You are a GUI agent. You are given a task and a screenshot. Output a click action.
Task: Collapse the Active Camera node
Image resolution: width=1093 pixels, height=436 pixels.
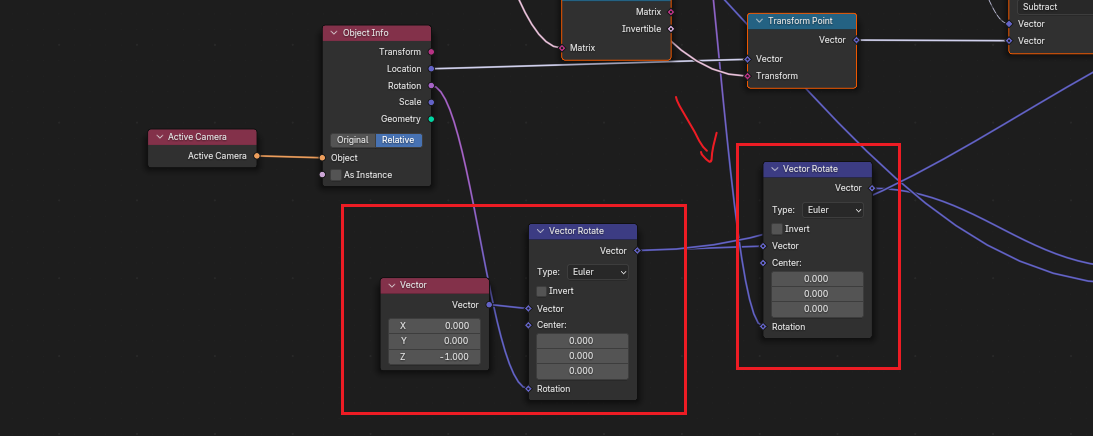(x=159, y=137)
